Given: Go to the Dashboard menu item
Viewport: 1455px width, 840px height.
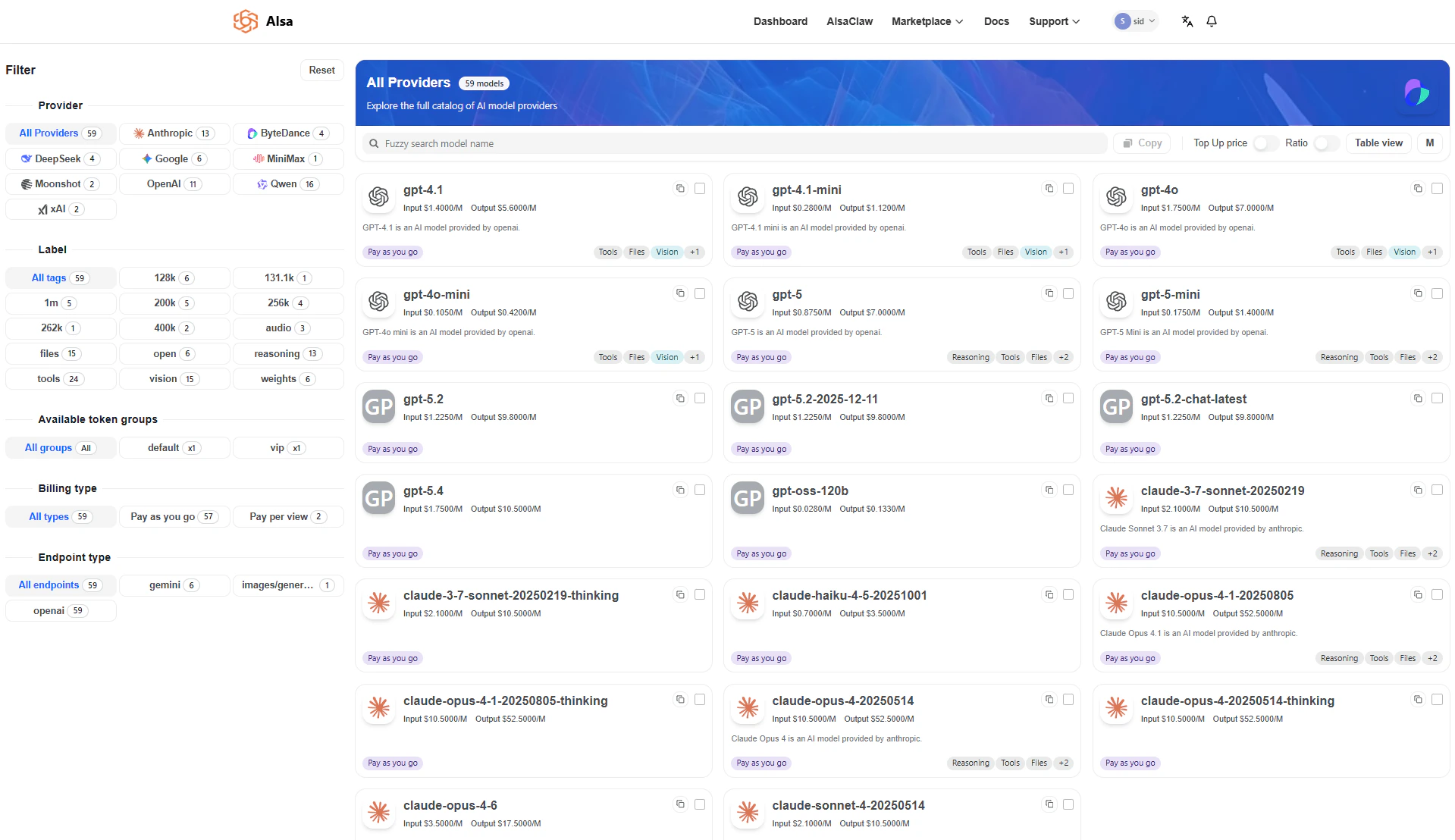Looking at the screenshot, I should tap(780, 21).
